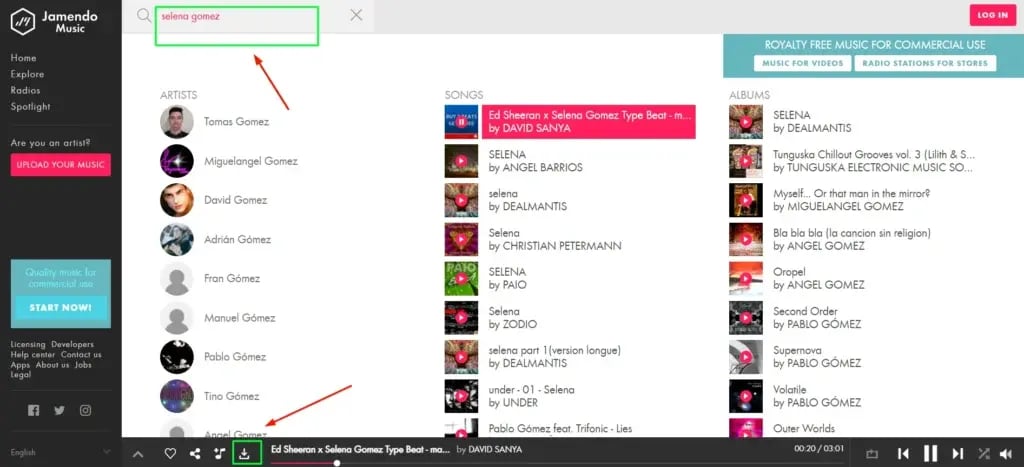This screenshot has width=1024, height=467.
Task: Click the magnifying glass search icon
Action: 144,16
